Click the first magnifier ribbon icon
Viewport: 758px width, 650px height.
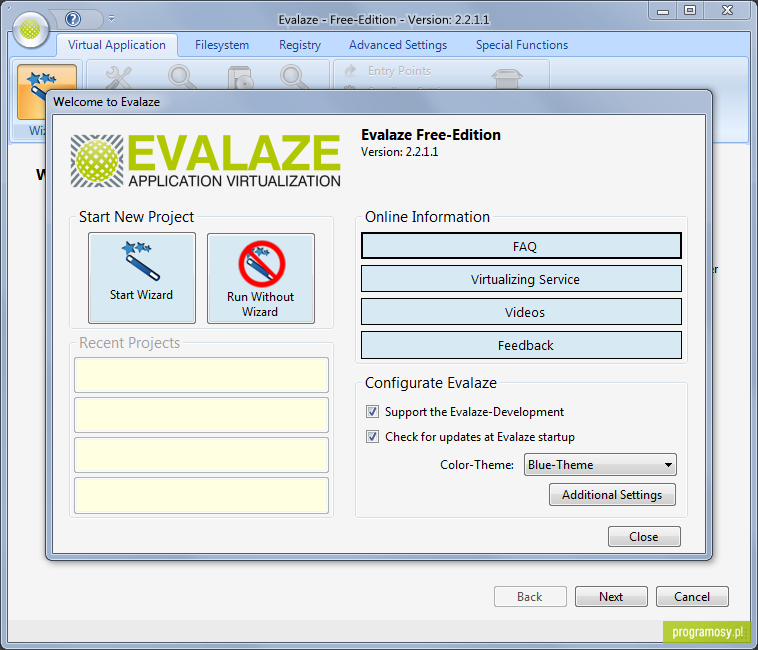click(x=181, y=77)
